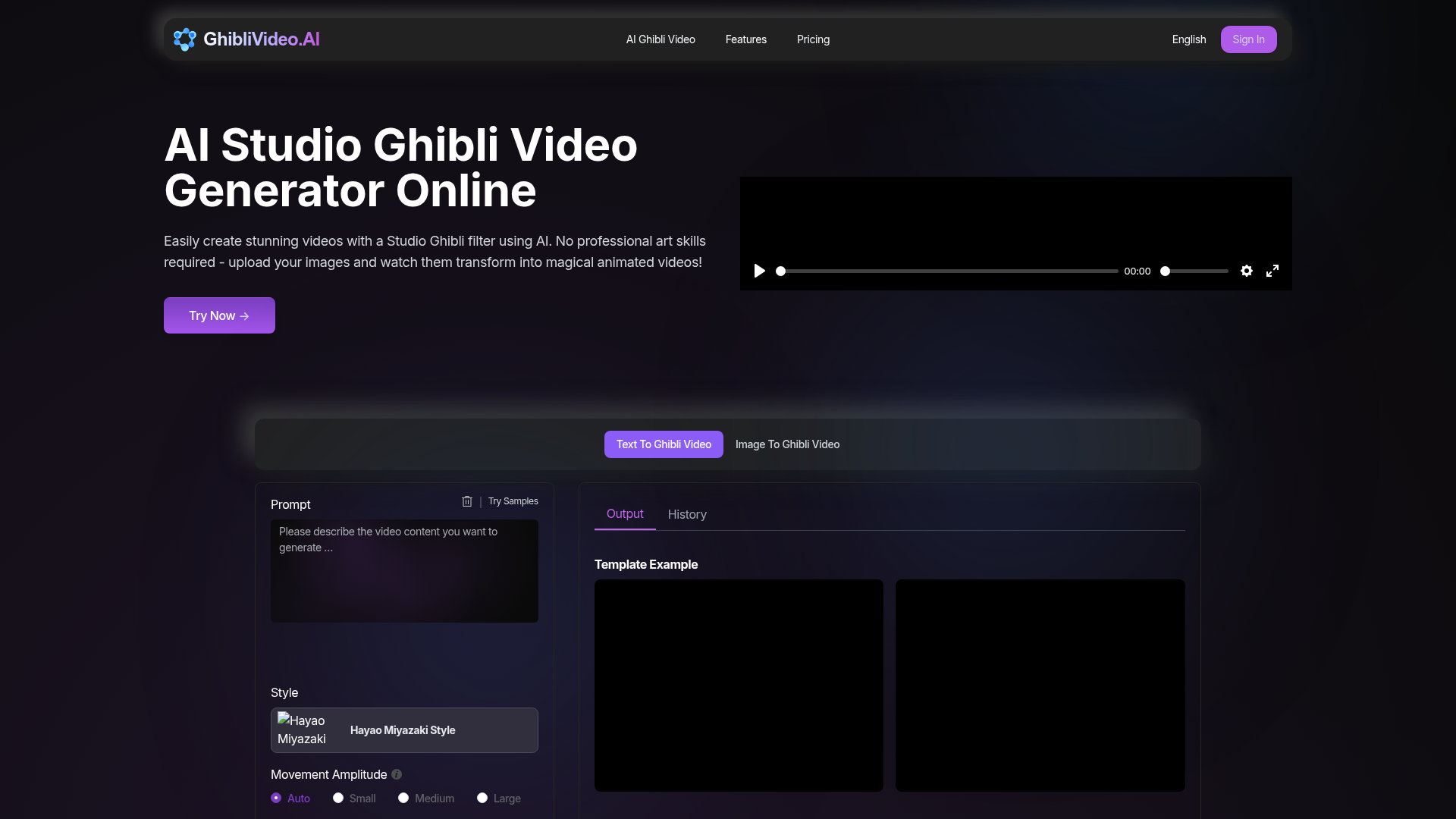
Task: Switch to Image To Ghibli Video tab
Action: 787,444
